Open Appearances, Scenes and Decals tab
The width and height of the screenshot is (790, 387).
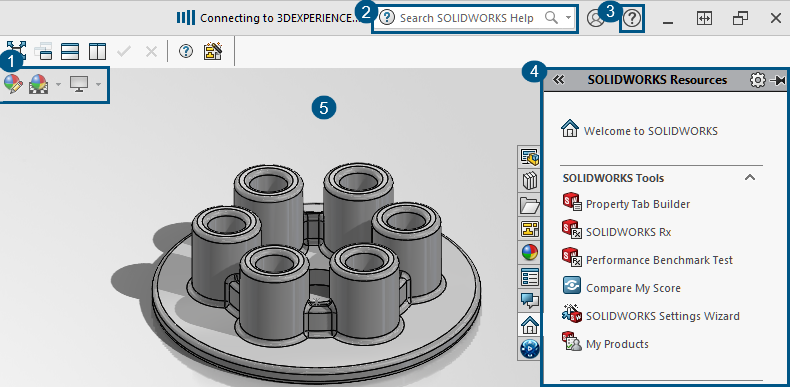pos(529,253)
